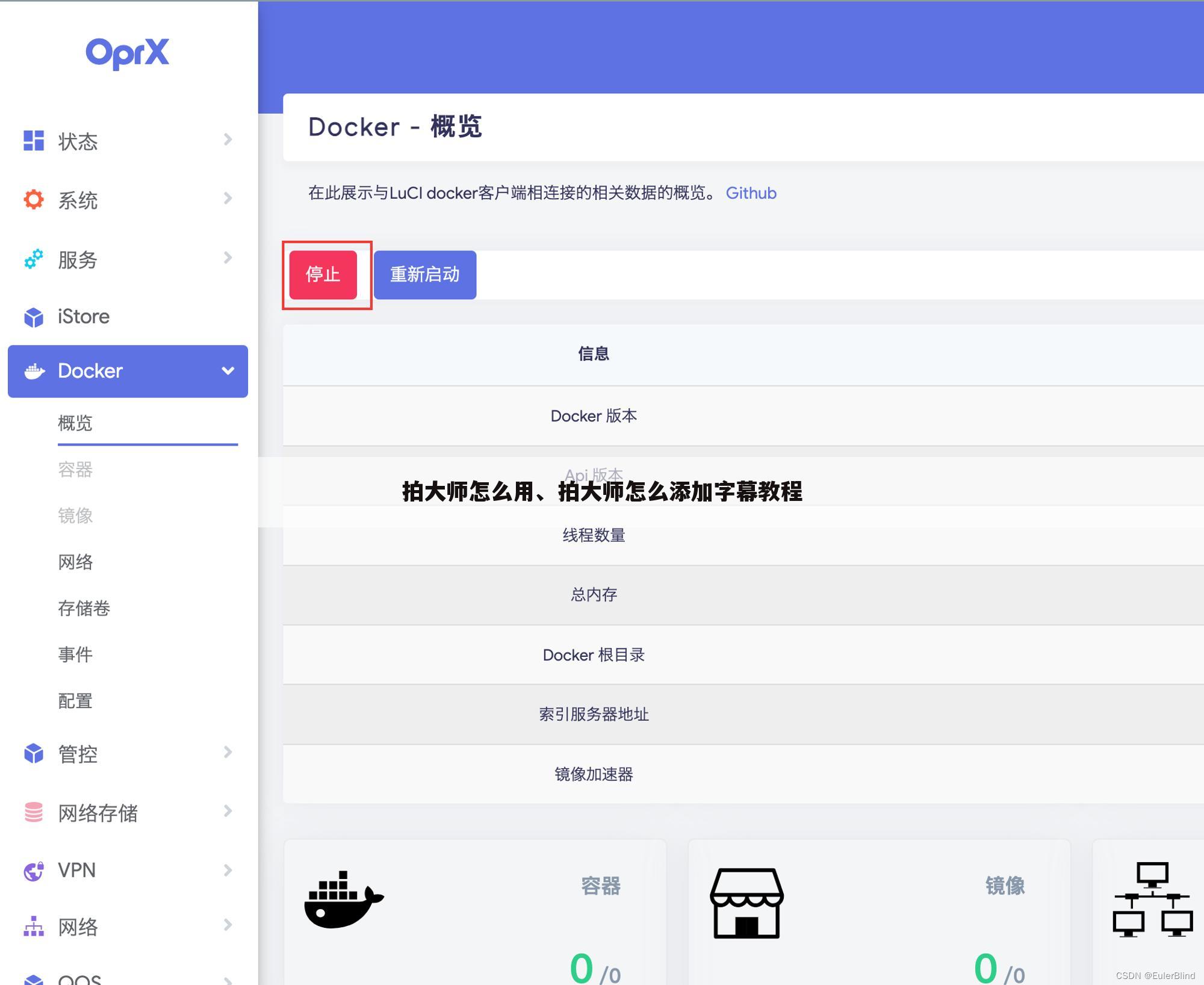Viewport: 1204px width, 985px height.
Task: Expand the 服务 menu chevron
Action: coord(228,258)
